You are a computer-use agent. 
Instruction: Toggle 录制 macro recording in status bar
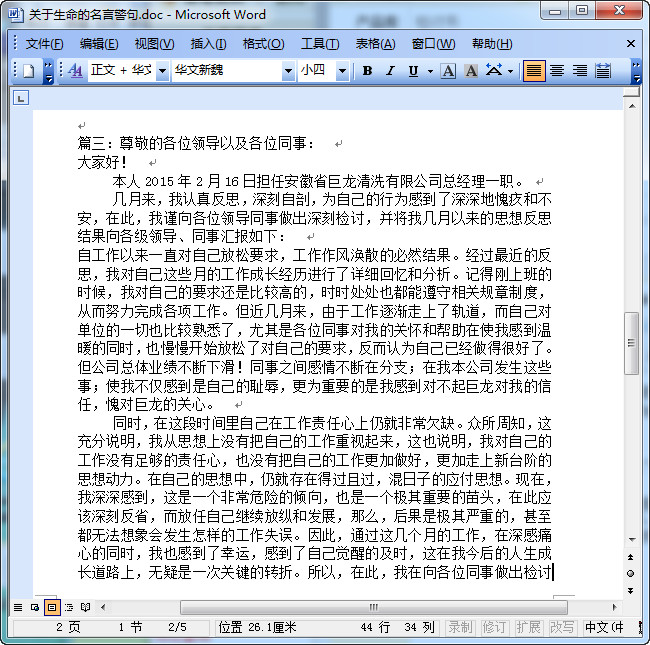tap(460, 627)
